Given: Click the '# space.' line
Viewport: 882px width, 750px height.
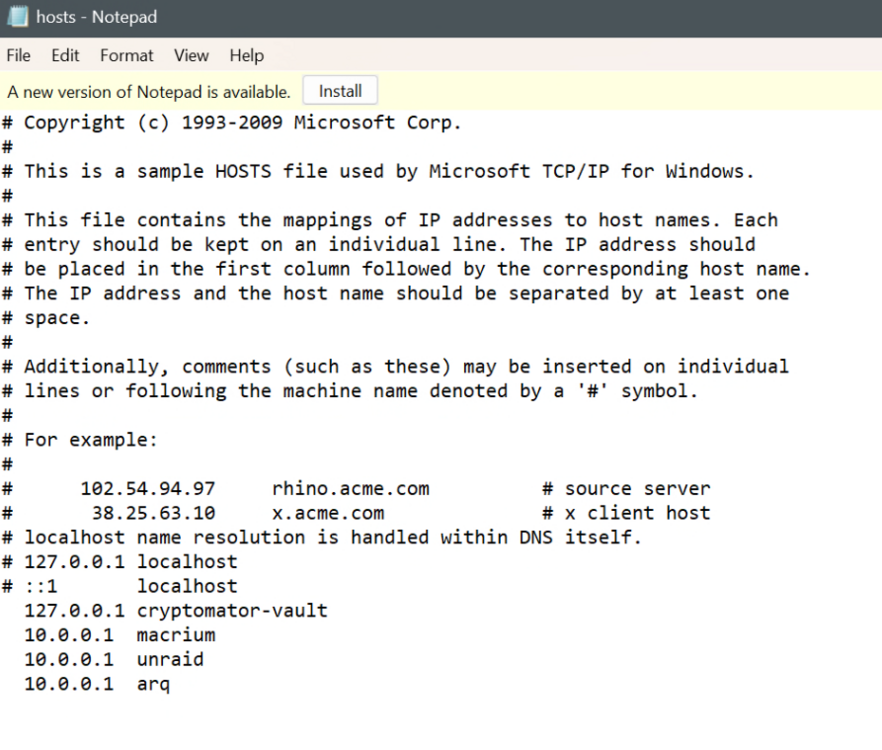Looking at the screenshot, I should click(46, 318).
